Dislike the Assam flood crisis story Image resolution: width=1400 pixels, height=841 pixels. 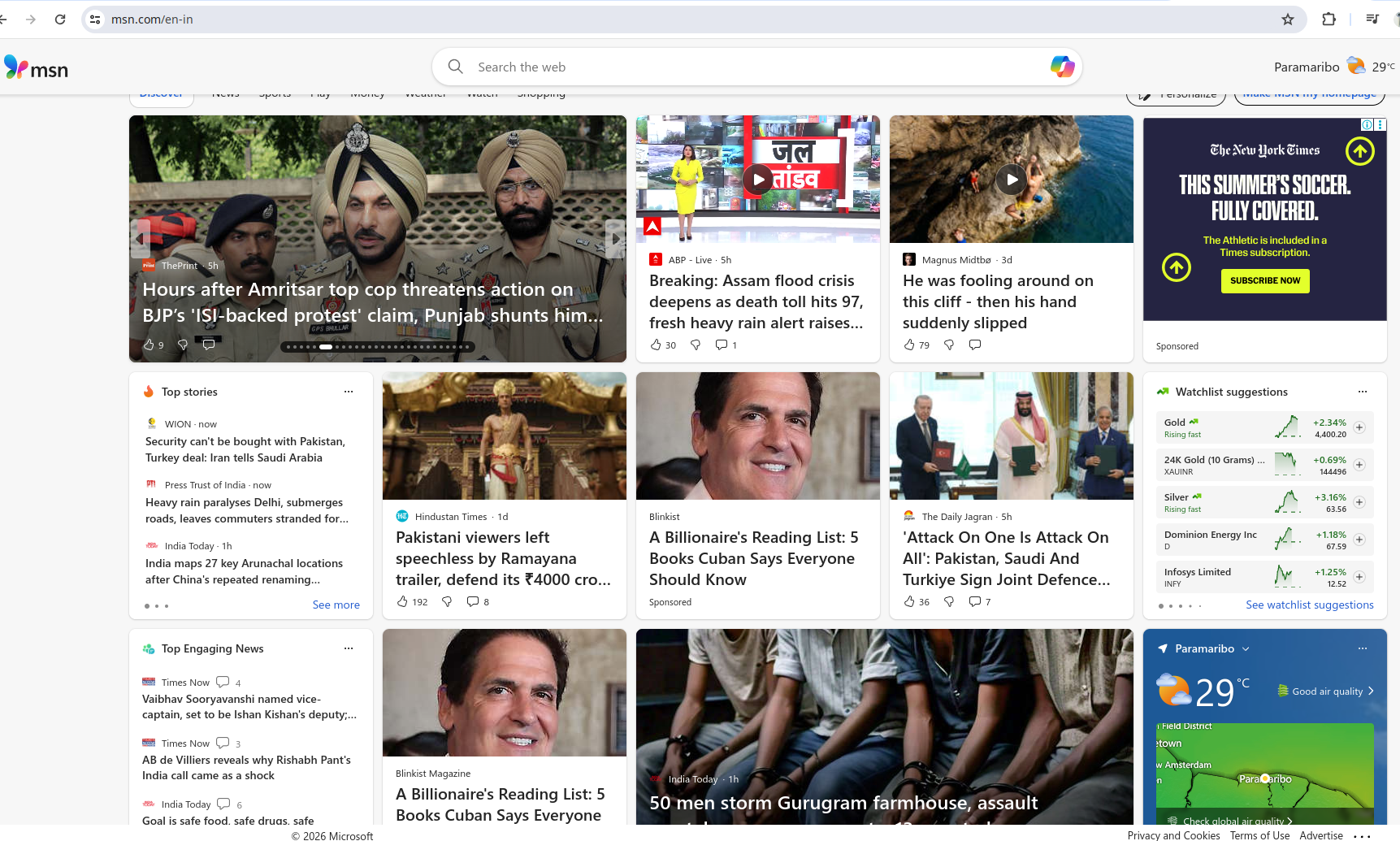[x=696, y=345]
